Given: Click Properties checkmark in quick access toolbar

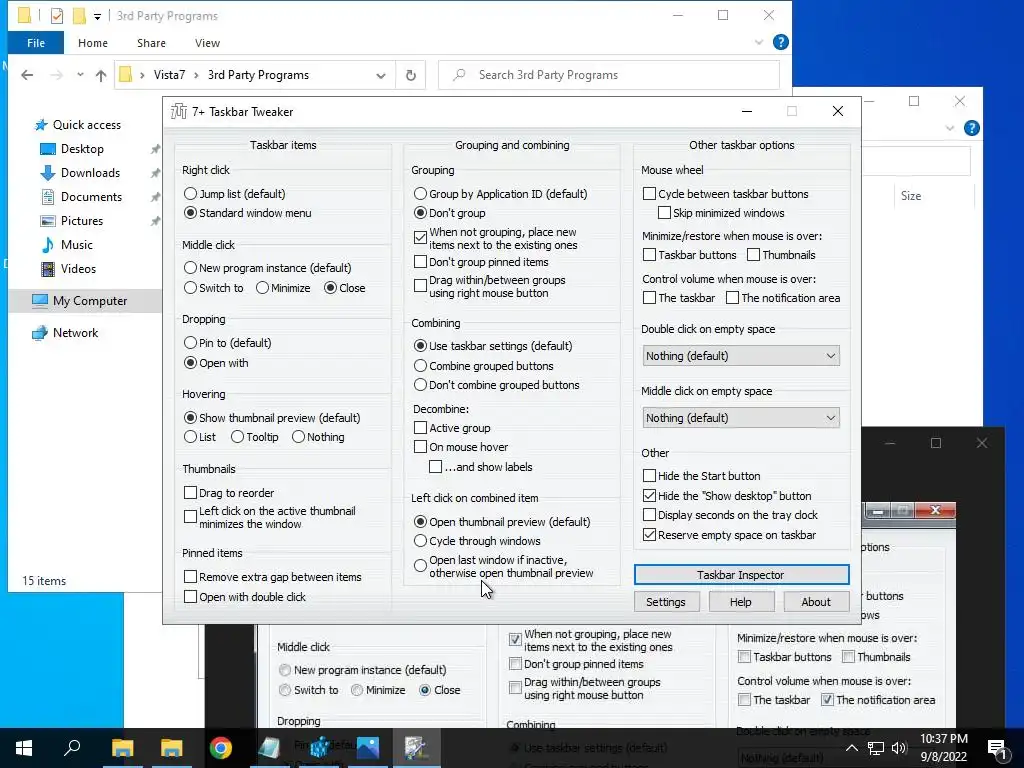Looking at the screenshot, I should [x=57, y=16].
